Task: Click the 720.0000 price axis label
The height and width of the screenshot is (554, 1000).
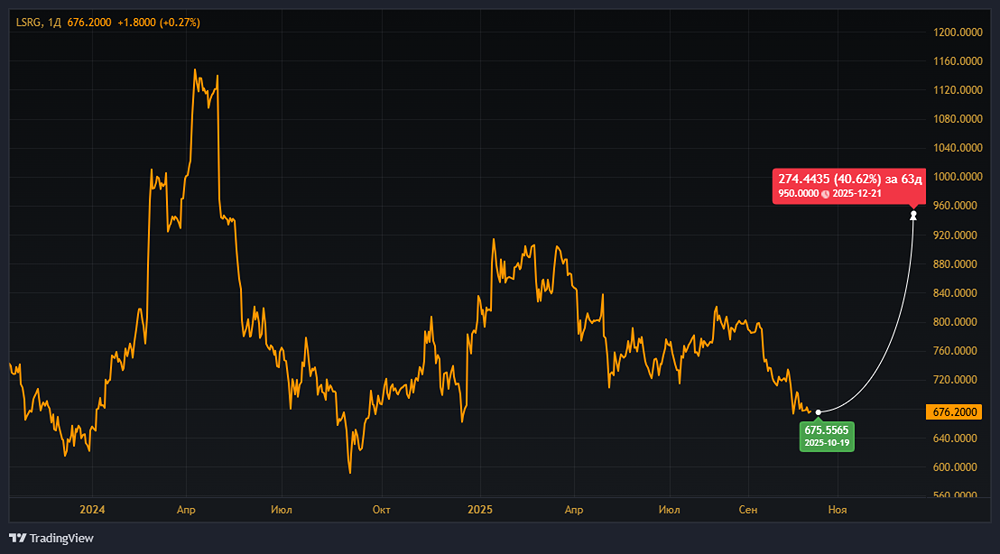Action: 955,380
